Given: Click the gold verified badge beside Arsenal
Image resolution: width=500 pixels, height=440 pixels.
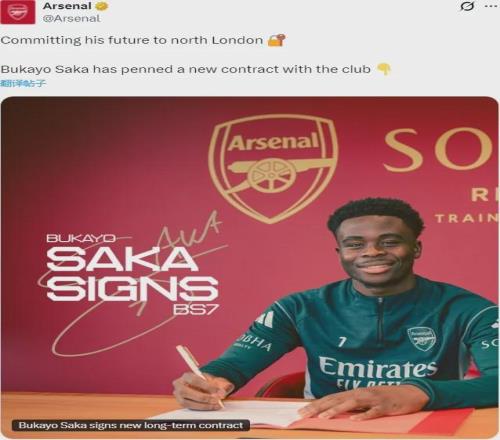Looking at the screenshot, I should [101, 6].
